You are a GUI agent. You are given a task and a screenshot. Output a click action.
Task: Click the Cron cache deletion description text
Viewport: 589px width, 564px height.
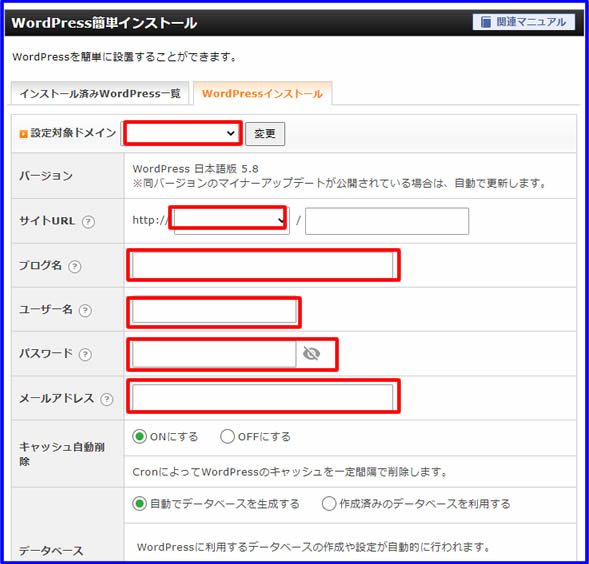pyautogui.click(x=290, y=472)
